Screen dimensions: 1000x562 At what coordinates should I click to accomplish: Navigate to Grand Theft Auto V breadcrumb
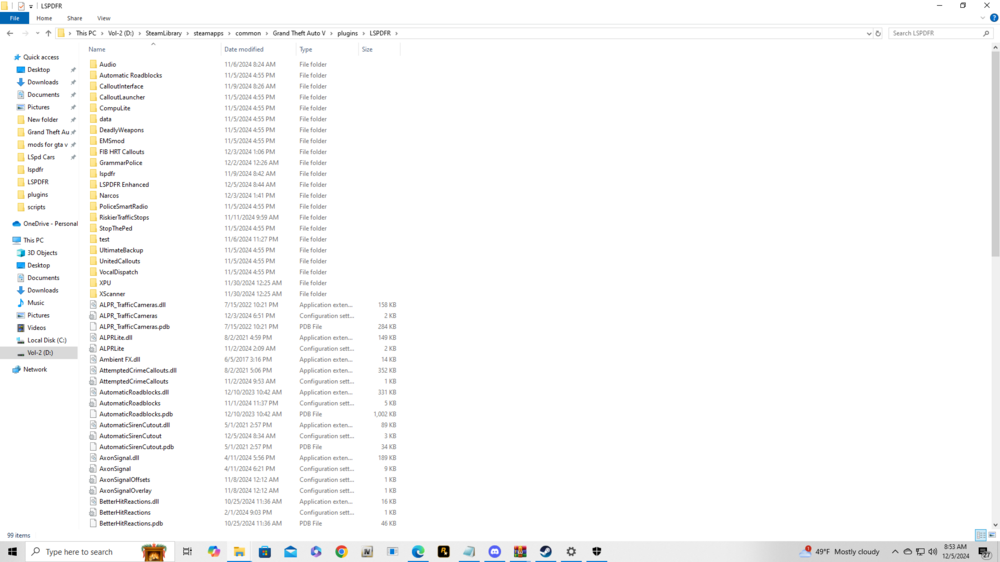coord(298,33)
